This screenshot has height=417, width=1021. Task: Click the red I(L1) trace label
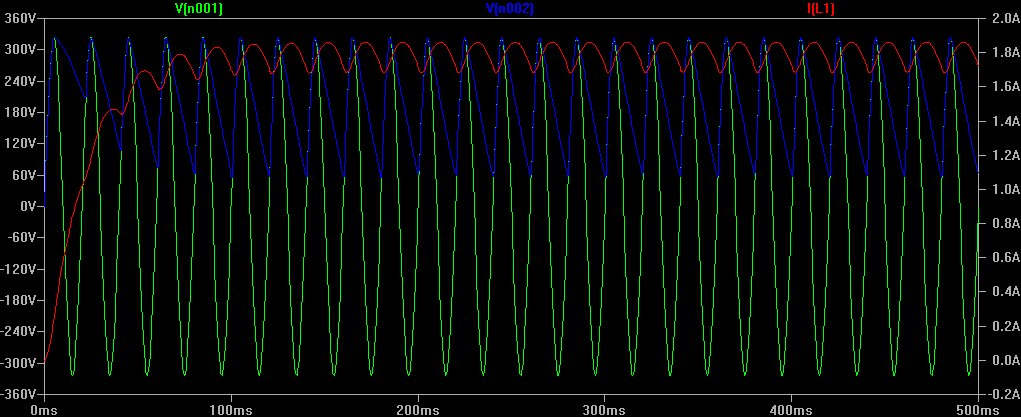tap(820, 9)
